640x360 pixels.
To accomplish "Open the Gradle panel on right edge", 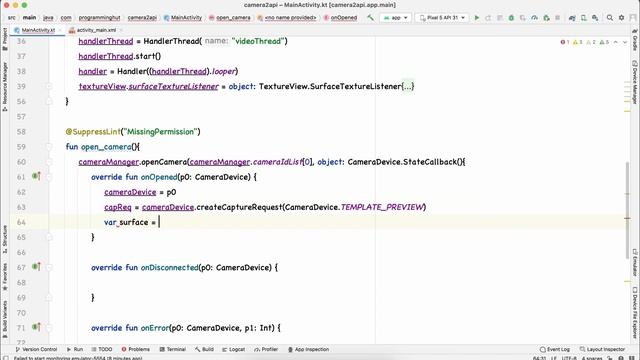I will click(635, 40).
